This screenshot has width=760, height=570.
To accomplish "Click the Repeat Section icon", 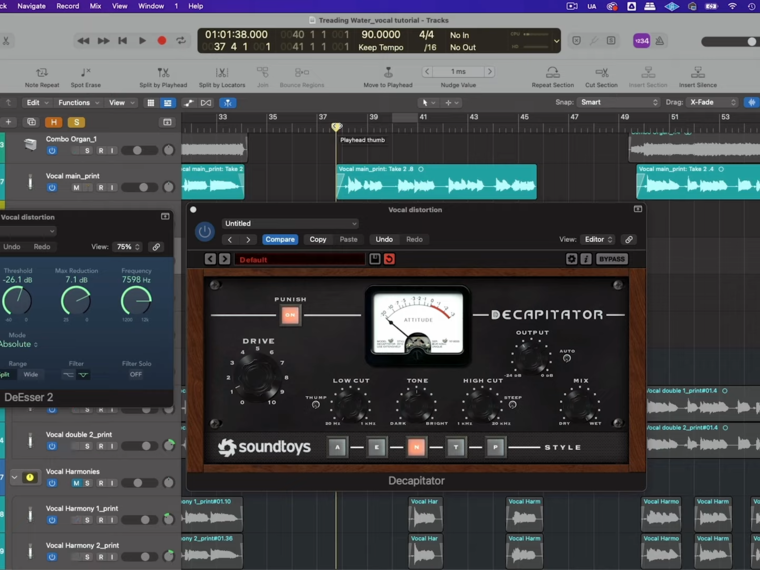I will [552, 73].
